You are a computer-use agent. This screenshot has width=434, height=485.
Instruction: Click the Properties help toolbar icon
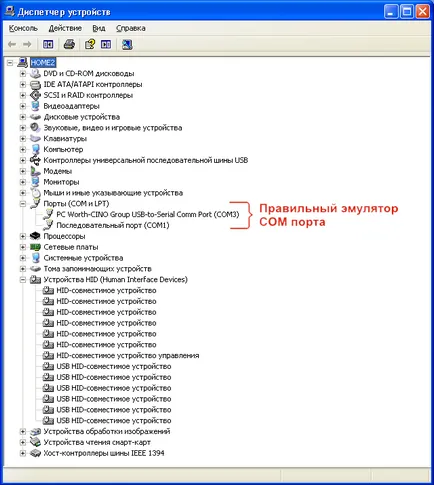point(90,44)
